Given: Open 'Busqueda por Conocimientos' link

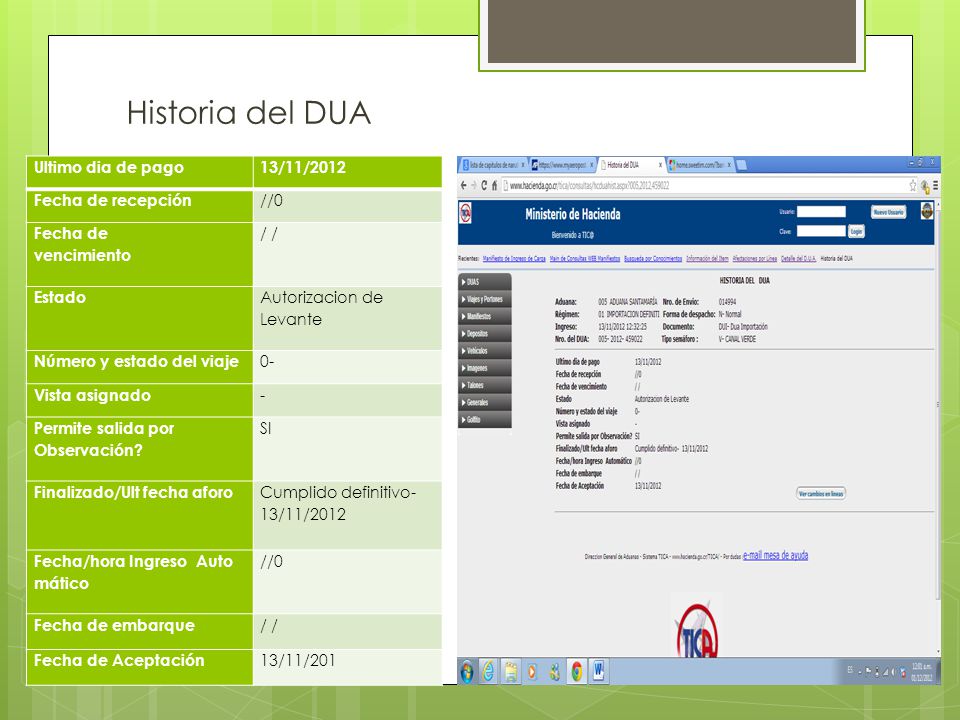Looking at the screenshot, I should tap(653, 258).
